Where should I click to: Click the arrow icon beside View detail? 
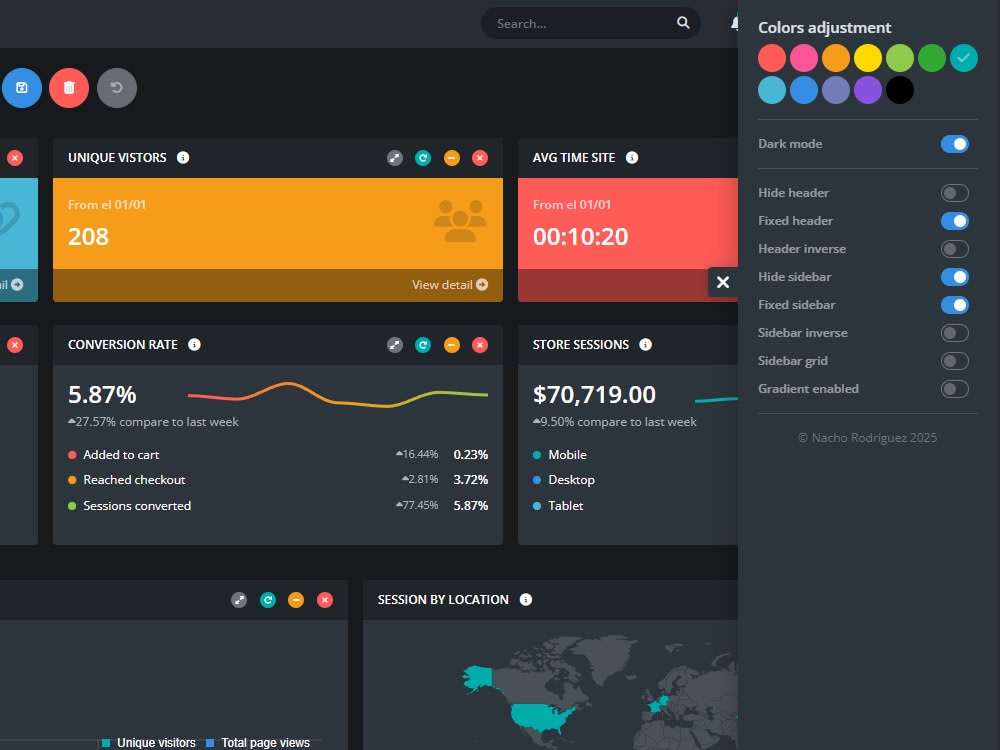482,284
